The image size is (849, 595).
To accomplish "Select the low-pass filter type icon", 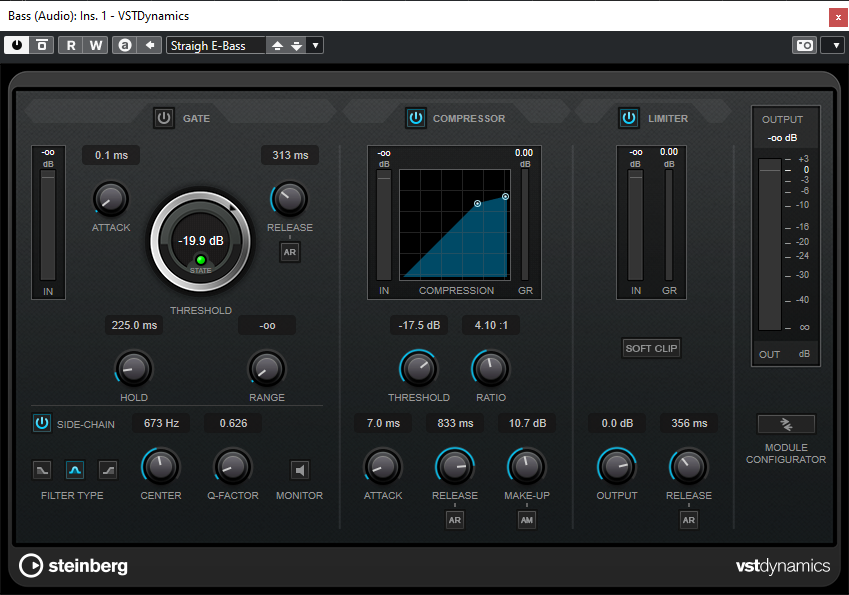I will (42, 470).
